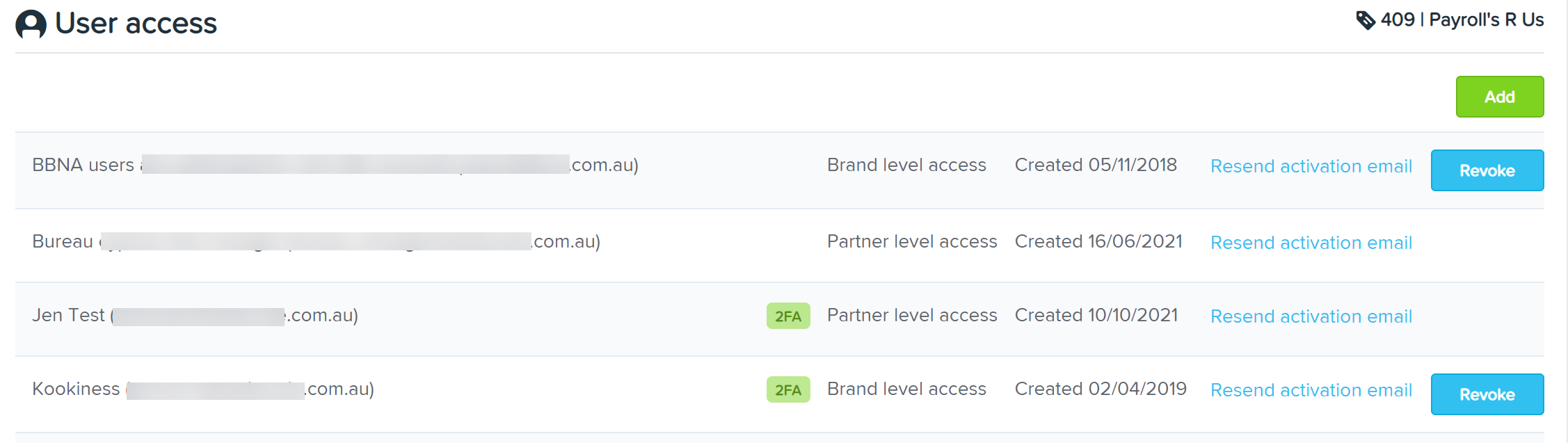Viewport: 1568px width, 443px height.
Task: Click the tag icon next to 409
Action: tap(1366, 20)
